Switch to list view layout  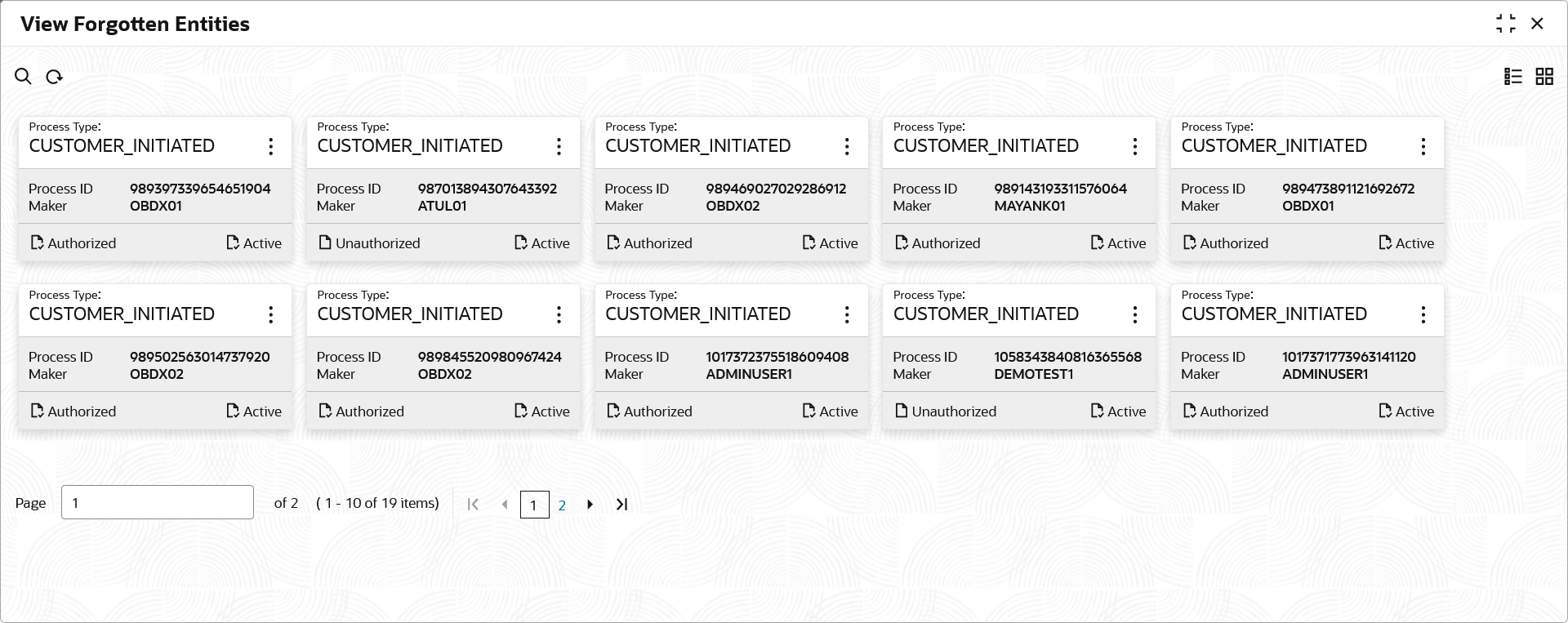coord(1512,77)
